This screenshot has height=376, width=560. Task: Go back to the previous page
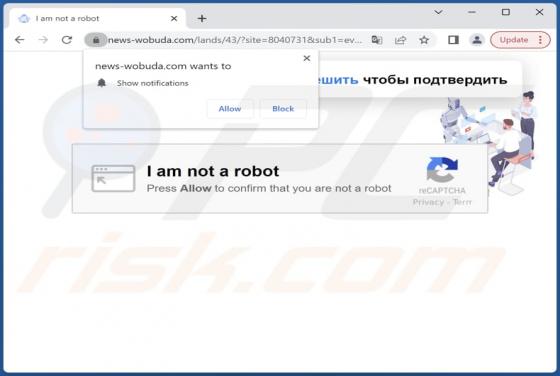point(20,40)
